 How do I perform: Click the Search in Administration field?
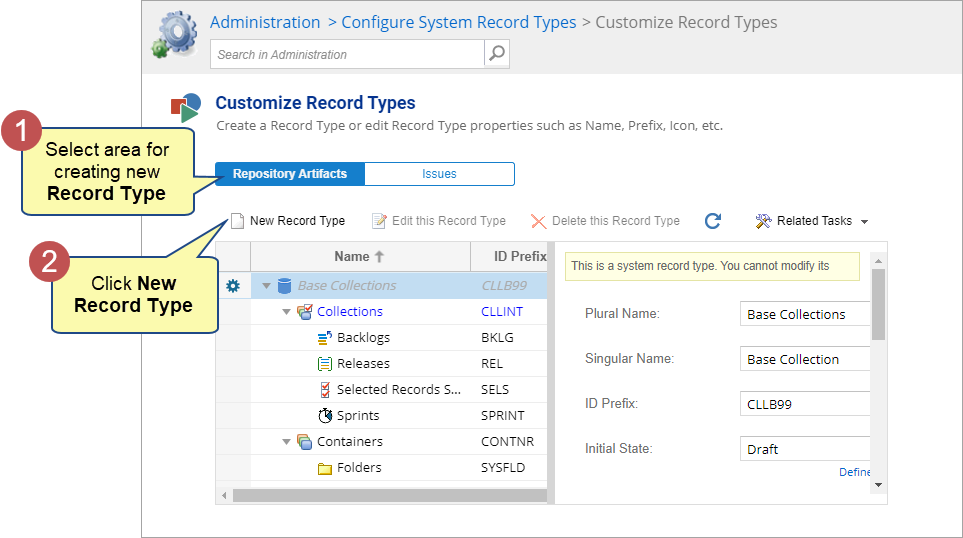tap(347, 54)
